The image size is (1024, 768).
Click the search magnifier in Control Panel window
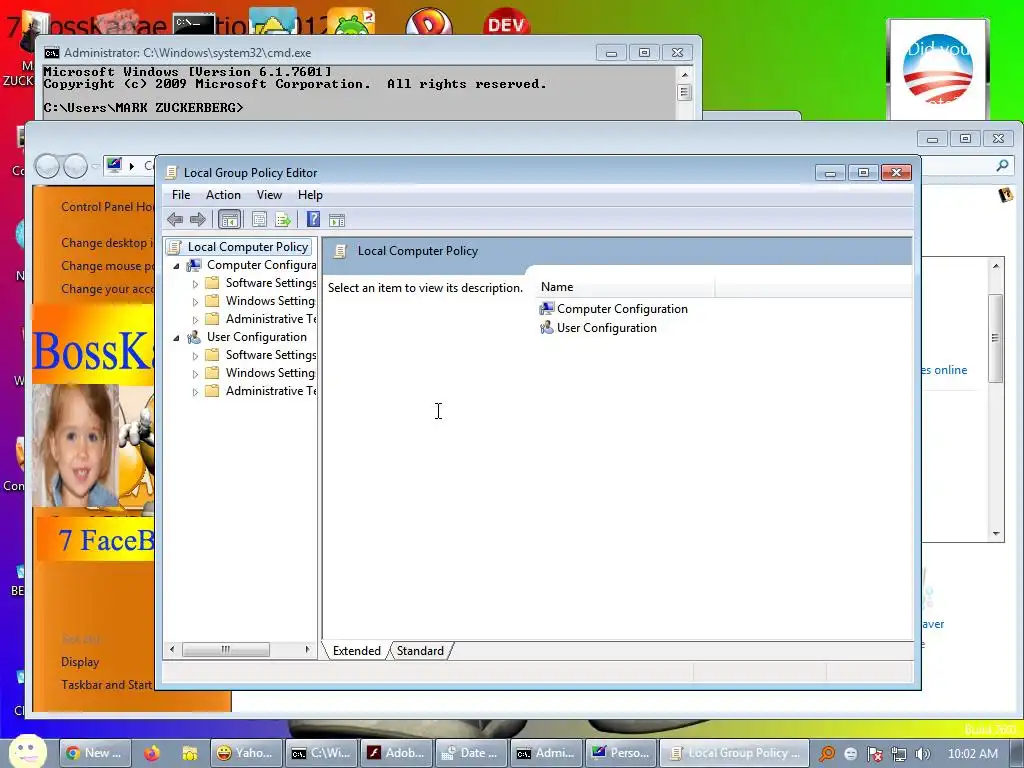point(1002,165)
